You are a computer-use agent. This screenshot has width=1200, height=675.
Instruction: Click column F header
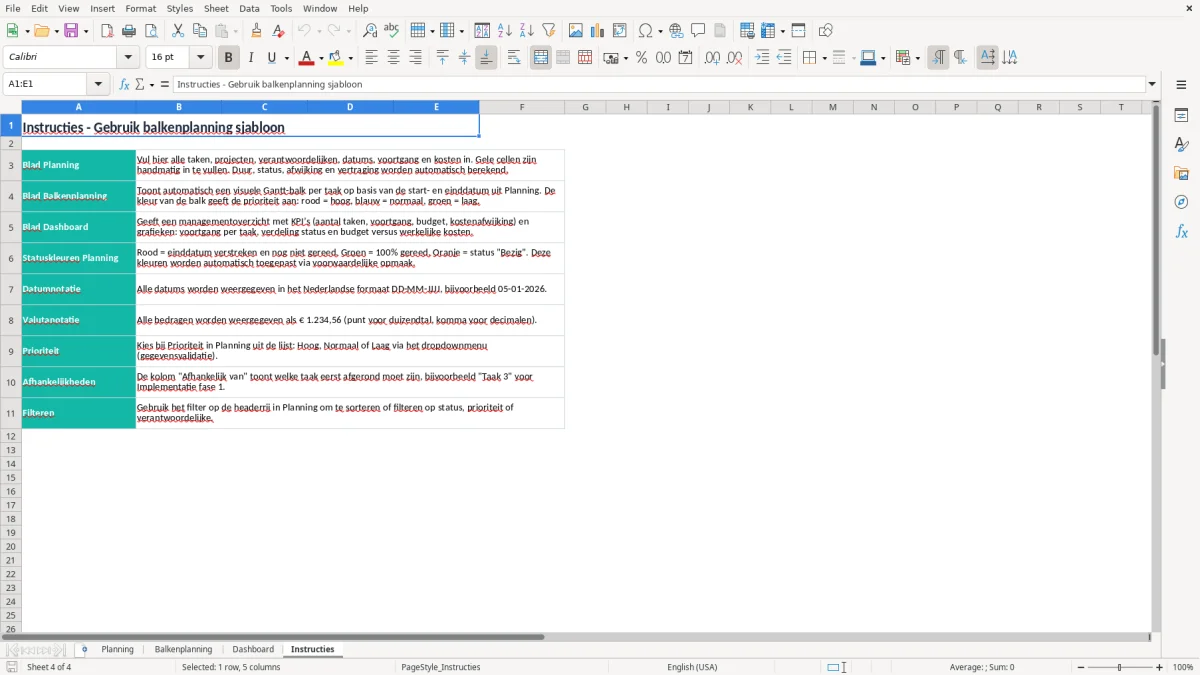click(521, 107)
